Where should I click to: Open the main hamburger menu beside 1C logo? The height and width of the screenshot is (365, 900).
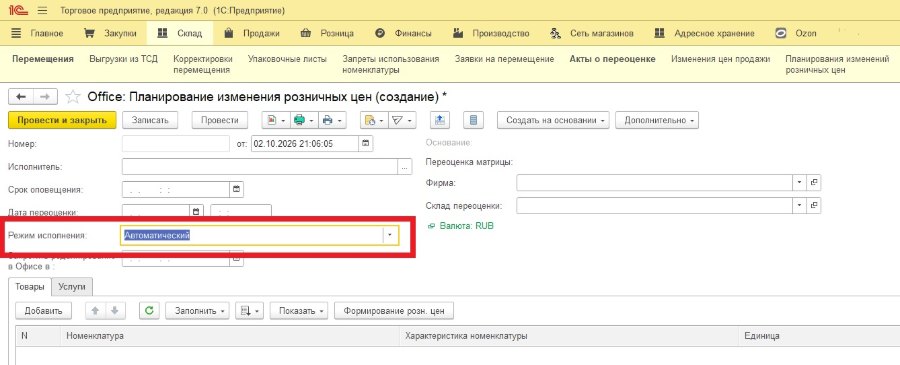pyautogui.click(x=42, y=11)
